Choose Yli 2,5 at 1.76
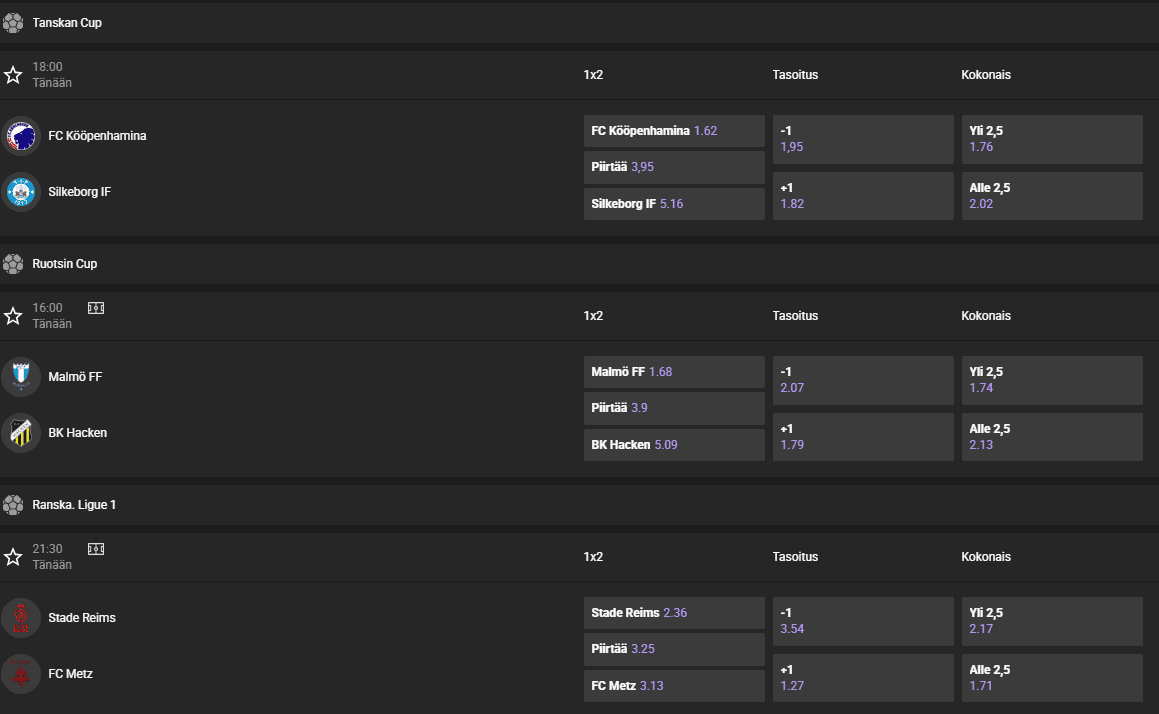Viewport: 1159px width, 714px height. coord(1052,139)
